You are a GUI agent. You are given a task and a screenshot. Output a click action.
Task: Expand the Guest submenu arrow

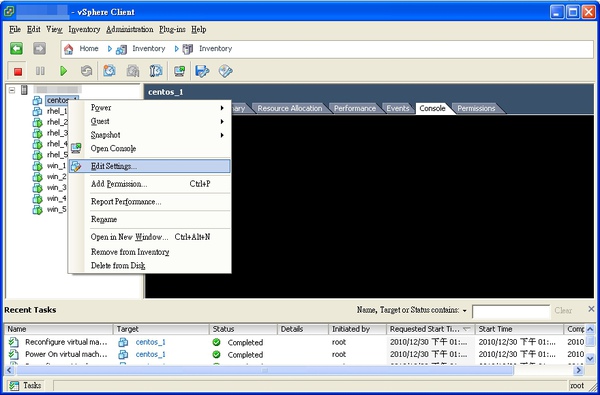coord(222,122)
